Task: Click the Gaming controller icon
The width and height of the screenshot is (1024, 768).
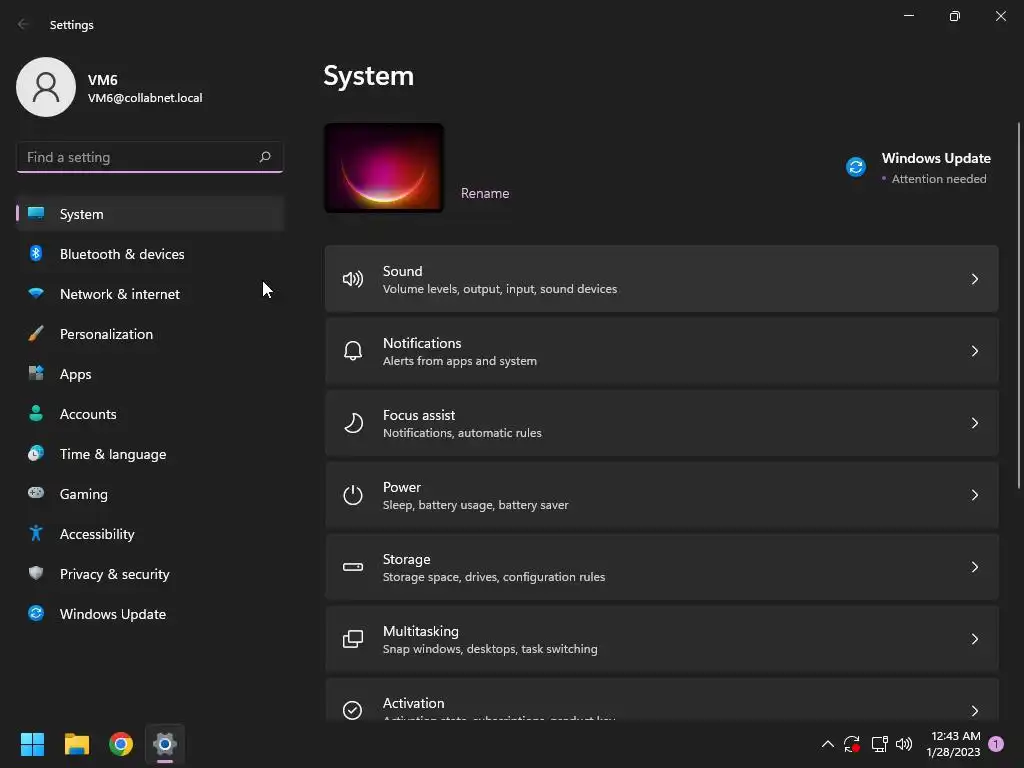Action: 36,493
